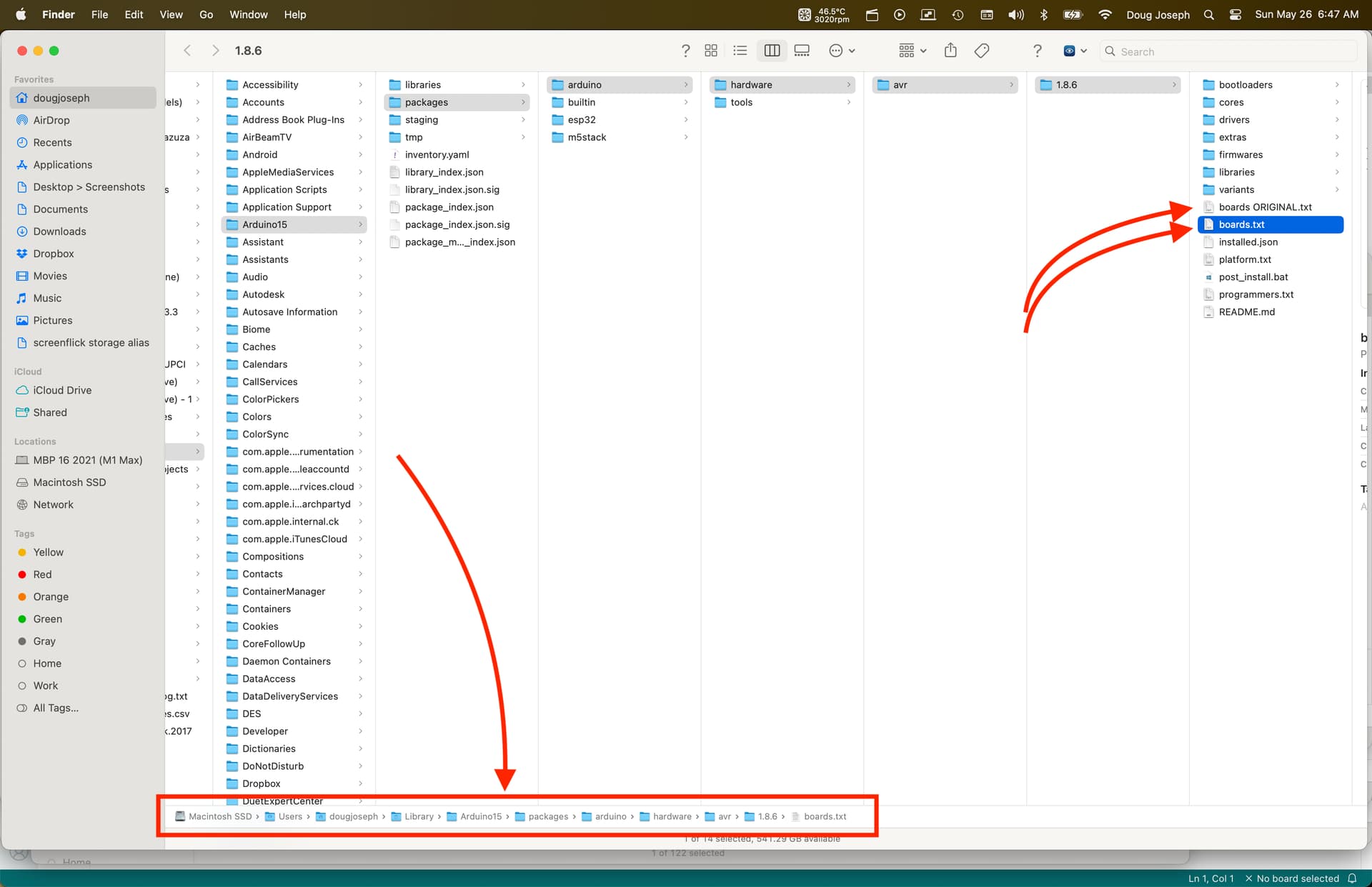Screen dimensions: 1372x887
Task: Switch to icon view in toolbar
Action: pyautogui.click(x=711, y=51)
